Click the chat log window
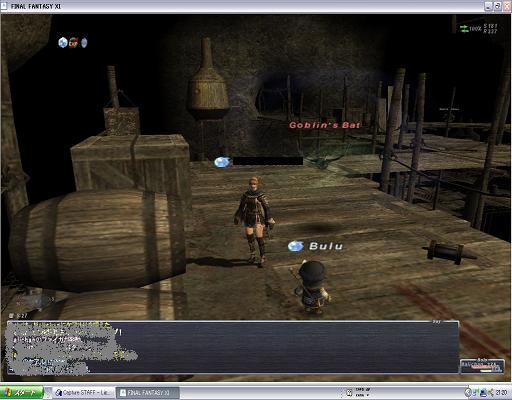Image resolution: width=512 pixels, height=400 pixels. [233, 347]
